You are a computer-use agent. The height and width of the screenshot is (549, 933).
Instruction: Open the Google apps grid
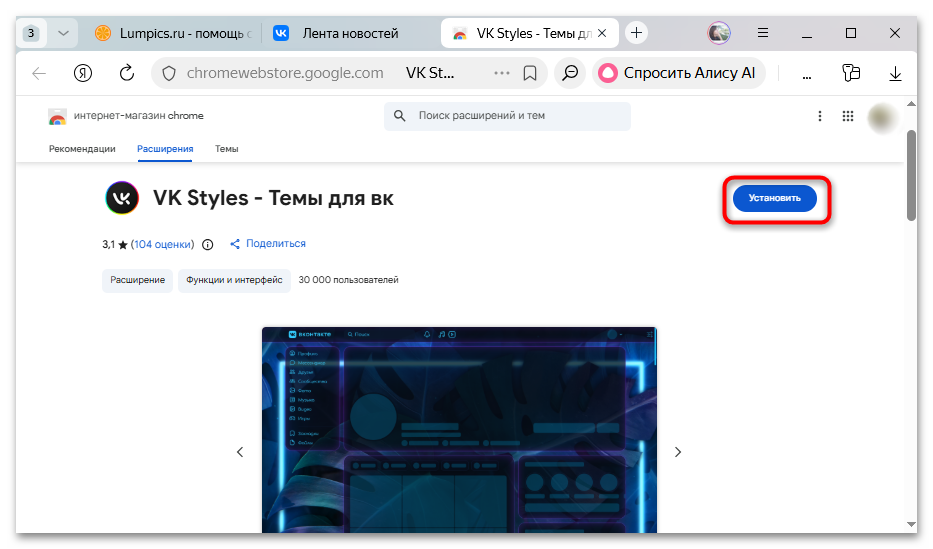tap(848, 116)
